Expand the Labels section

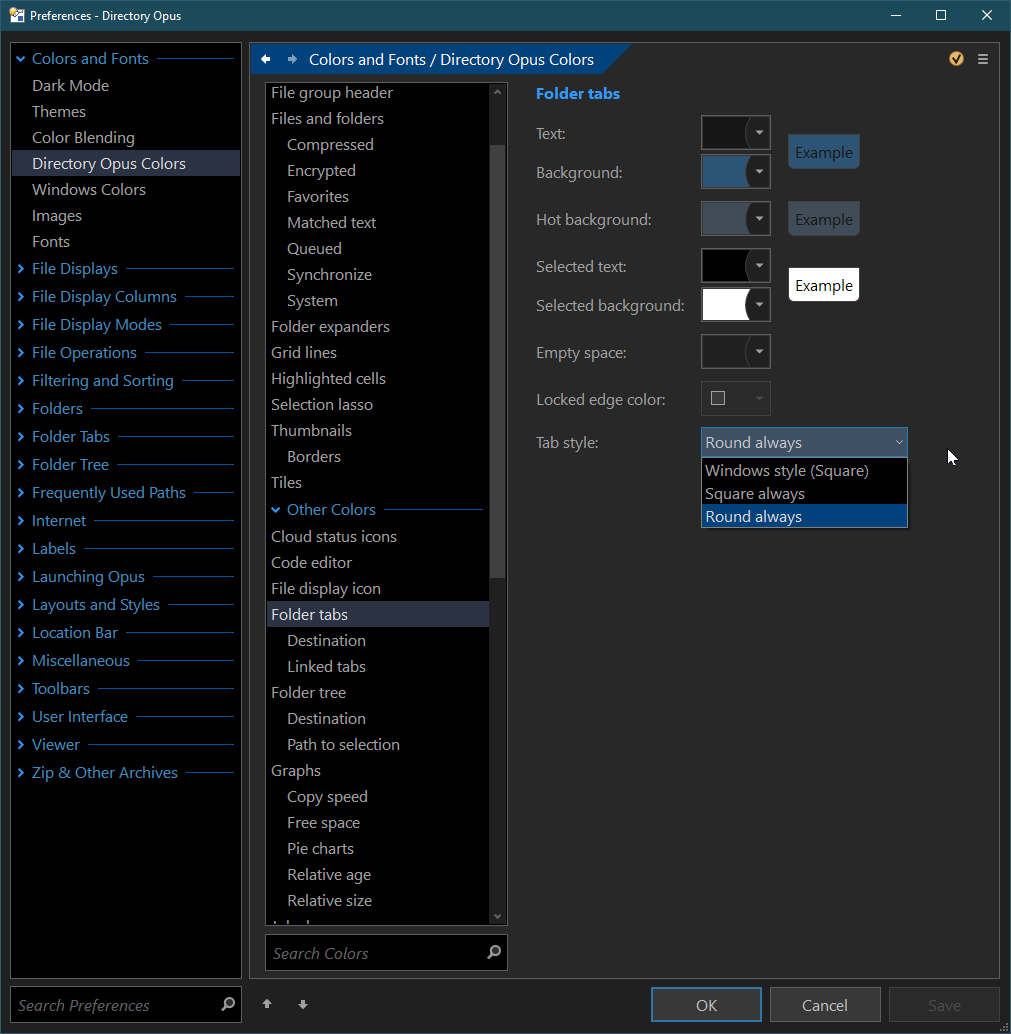tap(20, 549)
